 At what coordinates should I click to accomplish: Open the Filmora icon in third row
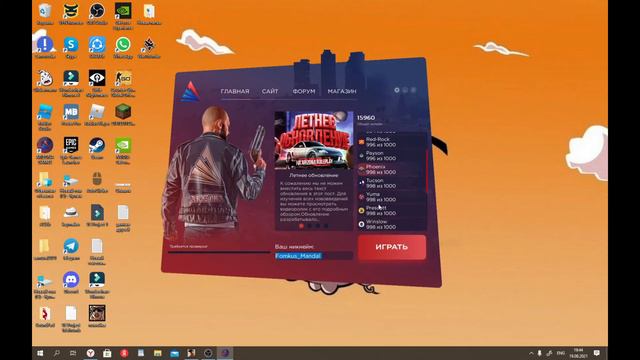(71, 83)
